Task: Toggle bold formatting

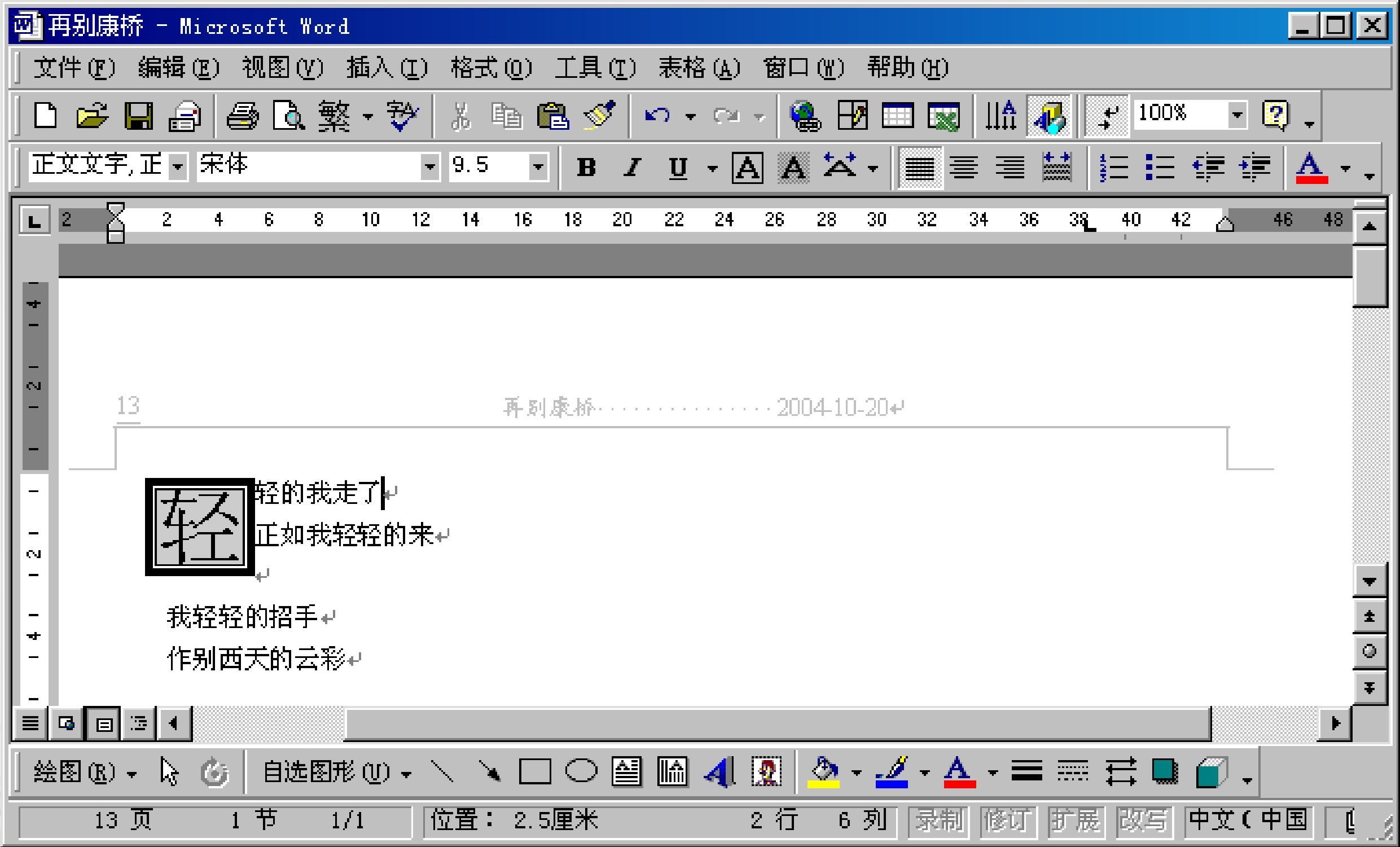Action: [x=586, y=168]
